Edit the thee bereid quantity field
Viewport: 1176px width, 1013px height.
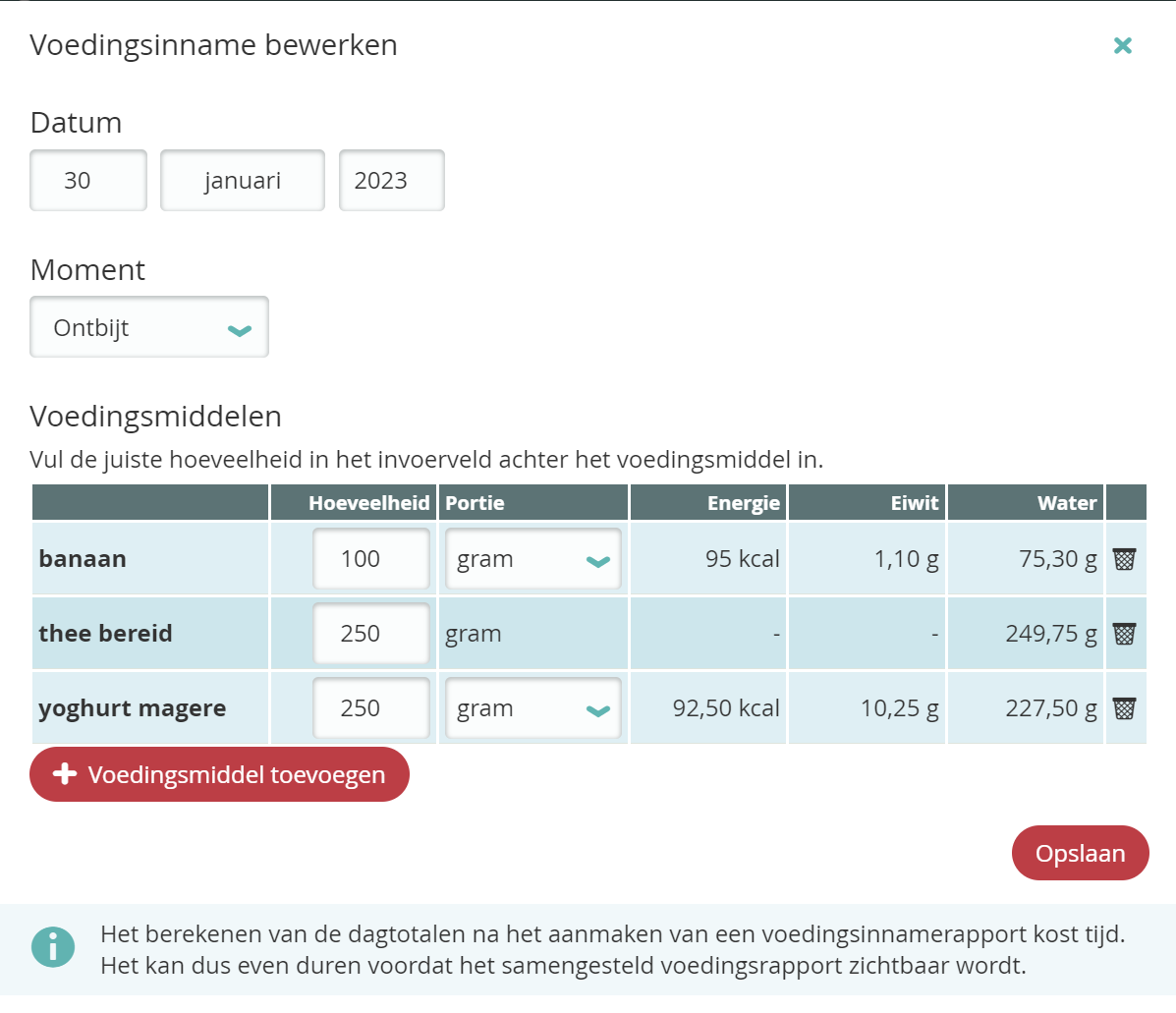[x=370, y=635]
